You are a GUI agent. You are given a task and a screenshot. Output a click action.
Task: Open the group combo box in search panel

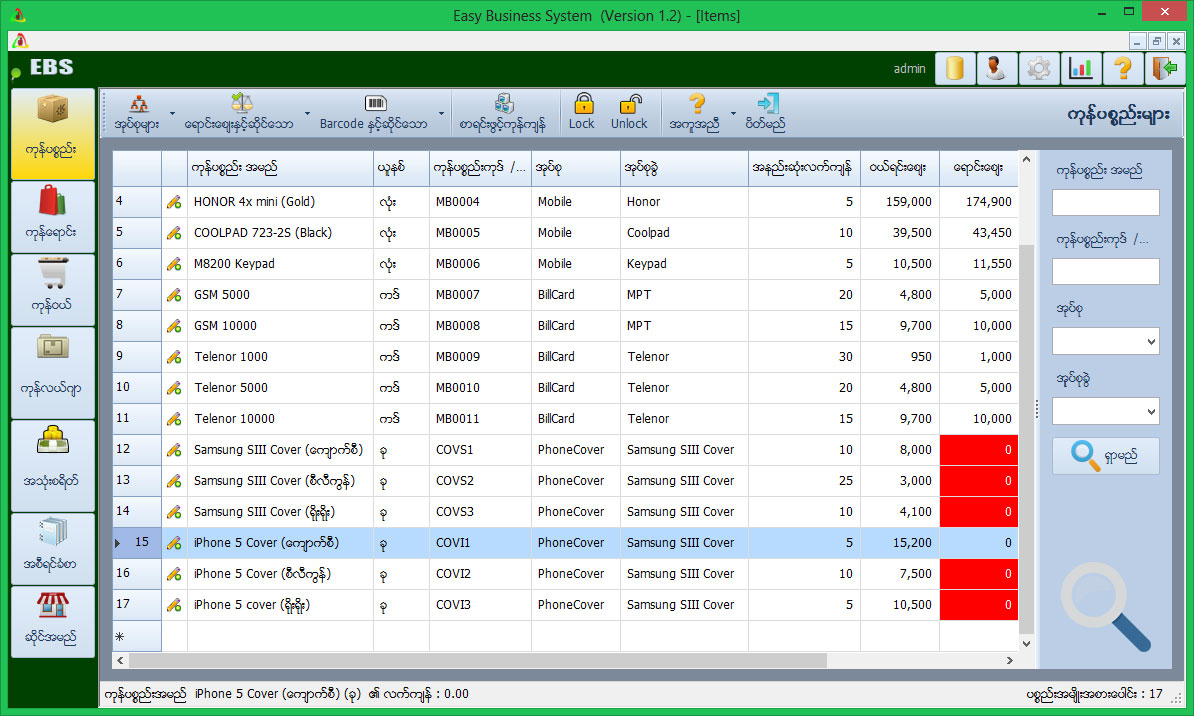tap(1106, 342)
